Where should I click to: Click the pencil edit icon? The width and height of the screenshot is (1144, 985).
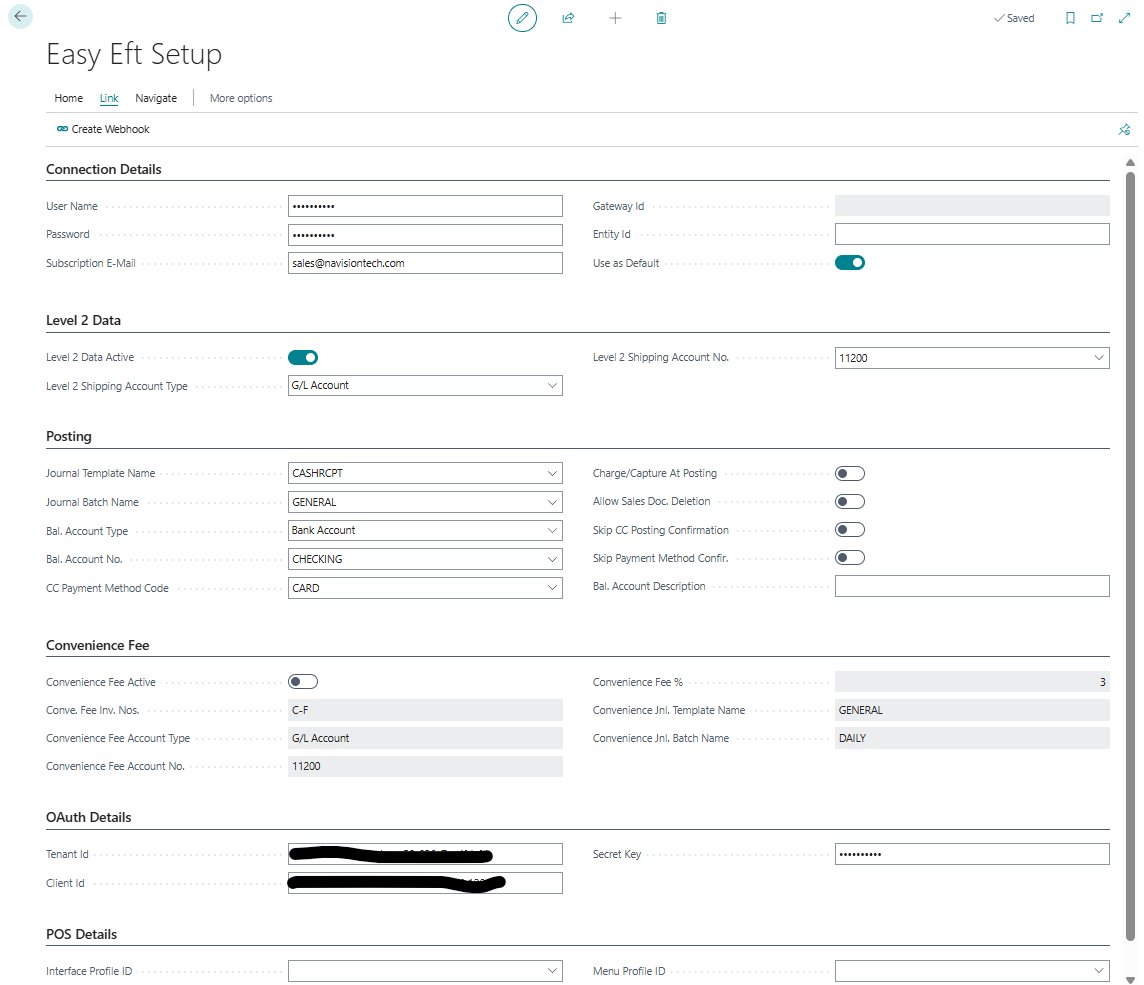(522, 18)
